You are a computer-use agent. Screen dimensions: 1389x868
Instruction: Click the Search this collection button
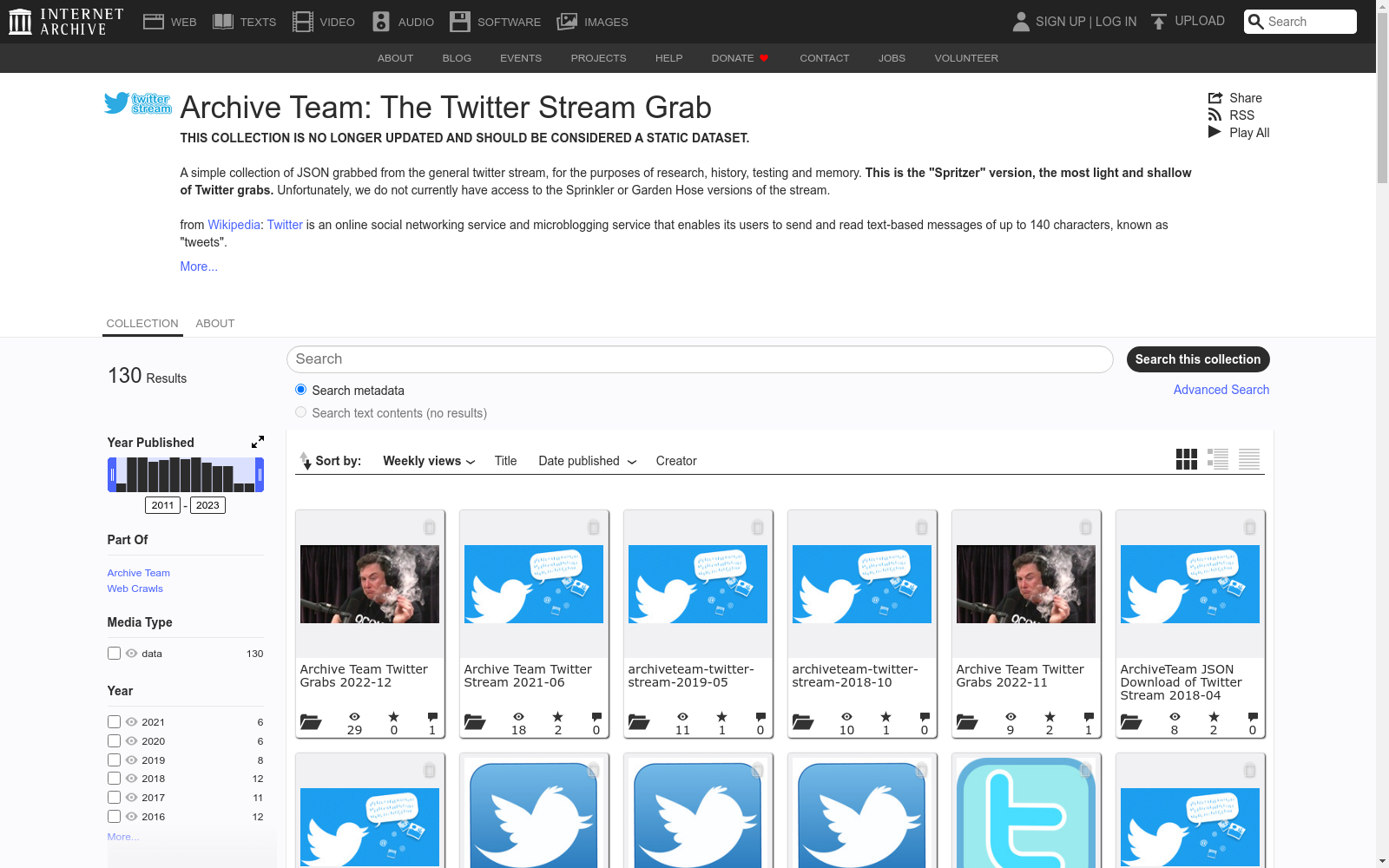click(1198, 359)
